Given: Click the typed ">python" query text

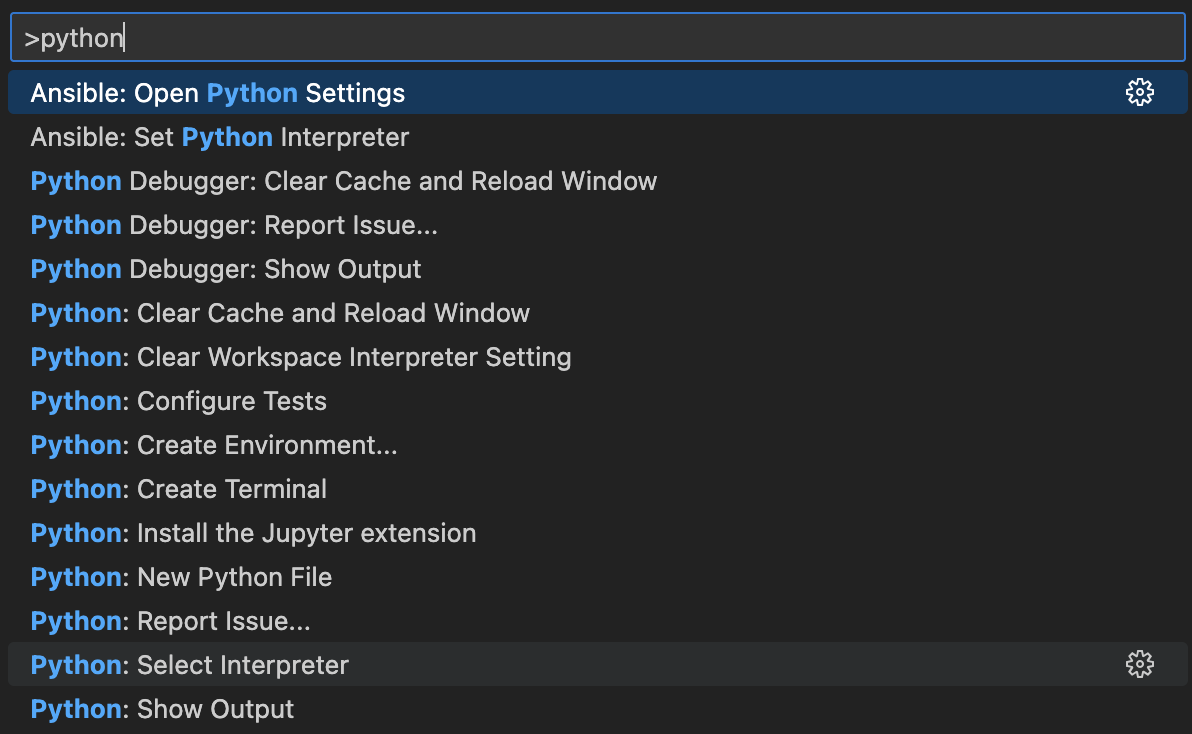Looking at the screenshot, I should click(x=74, y=39).
